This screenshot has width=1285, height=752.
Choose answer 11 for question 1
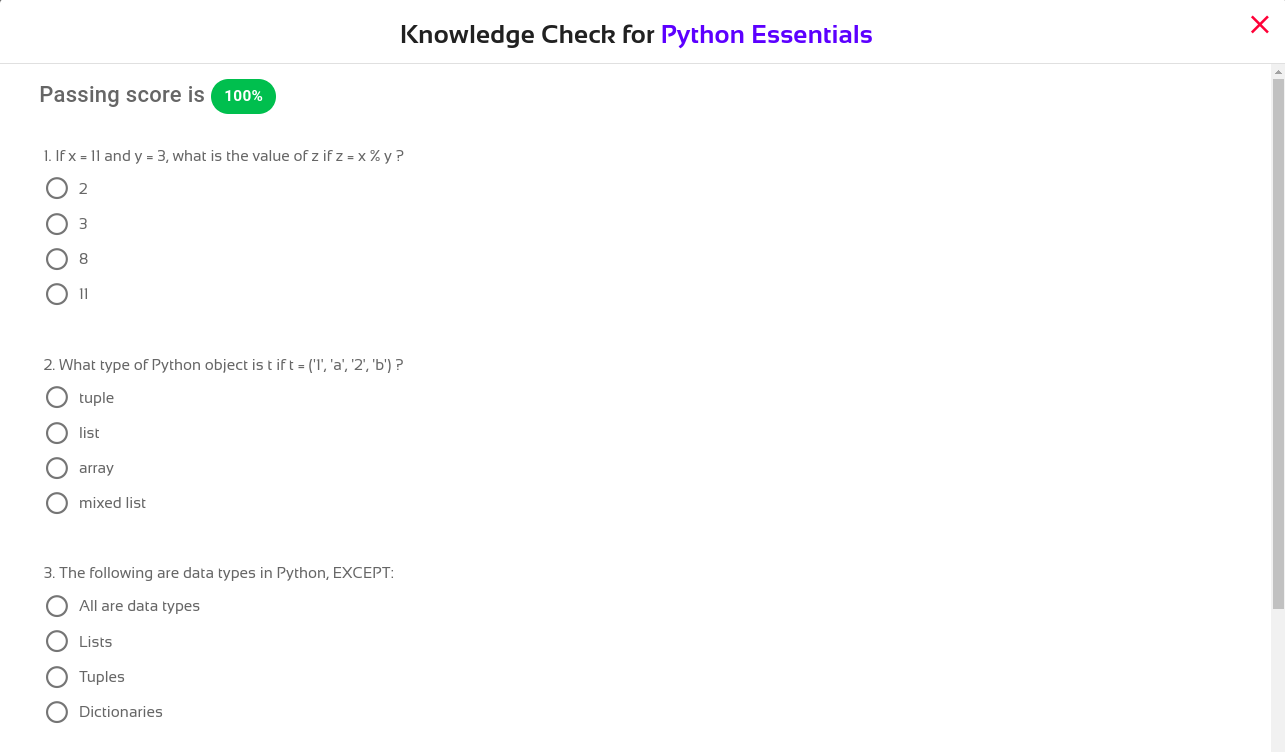tap(57, 294)
